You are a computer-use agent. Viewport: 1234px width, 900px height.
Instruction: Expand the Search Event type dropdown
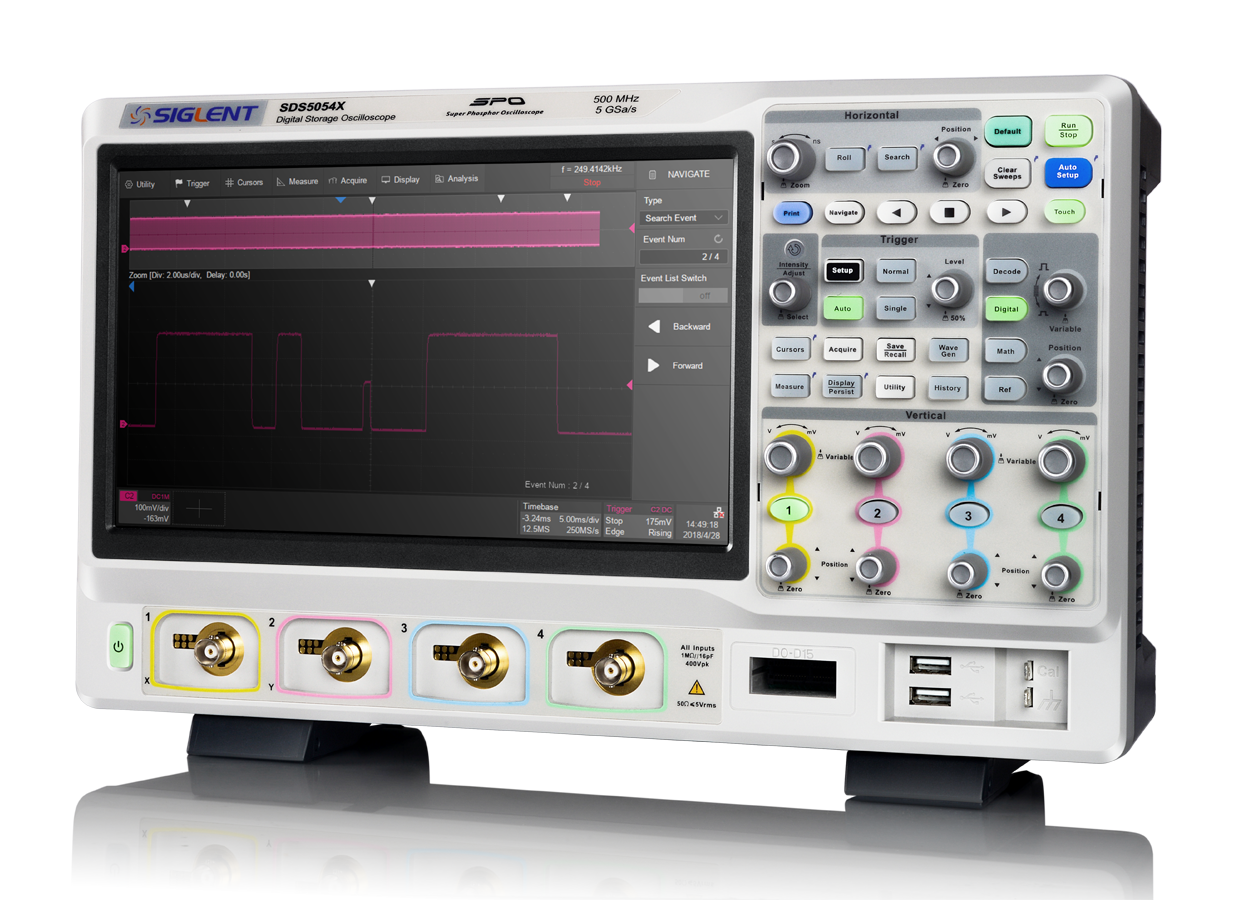coord(683,218)
